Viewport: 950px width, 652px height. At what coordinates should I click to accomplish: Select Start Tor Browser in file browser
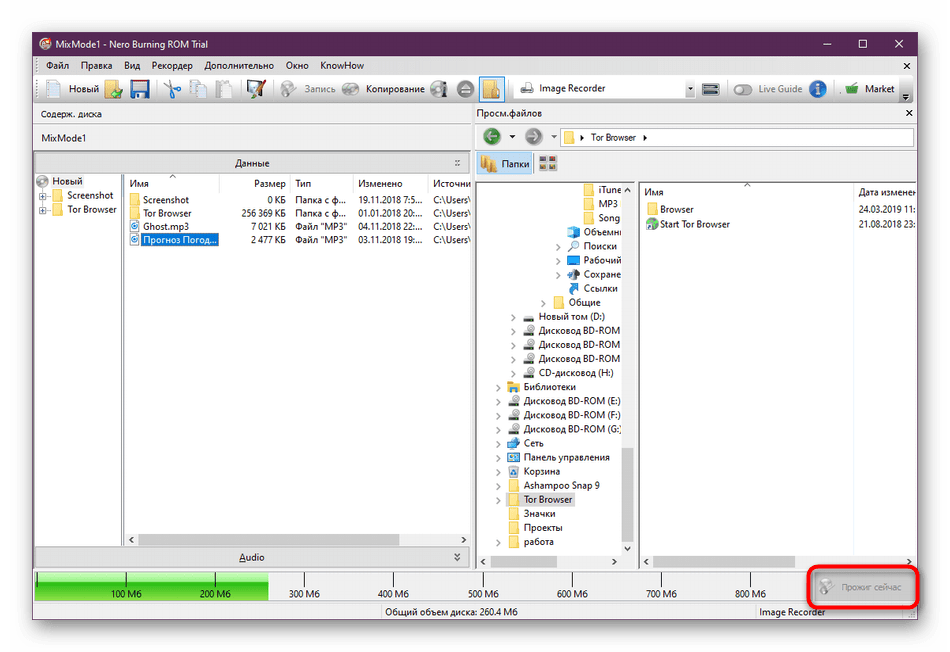coord(688,224)
